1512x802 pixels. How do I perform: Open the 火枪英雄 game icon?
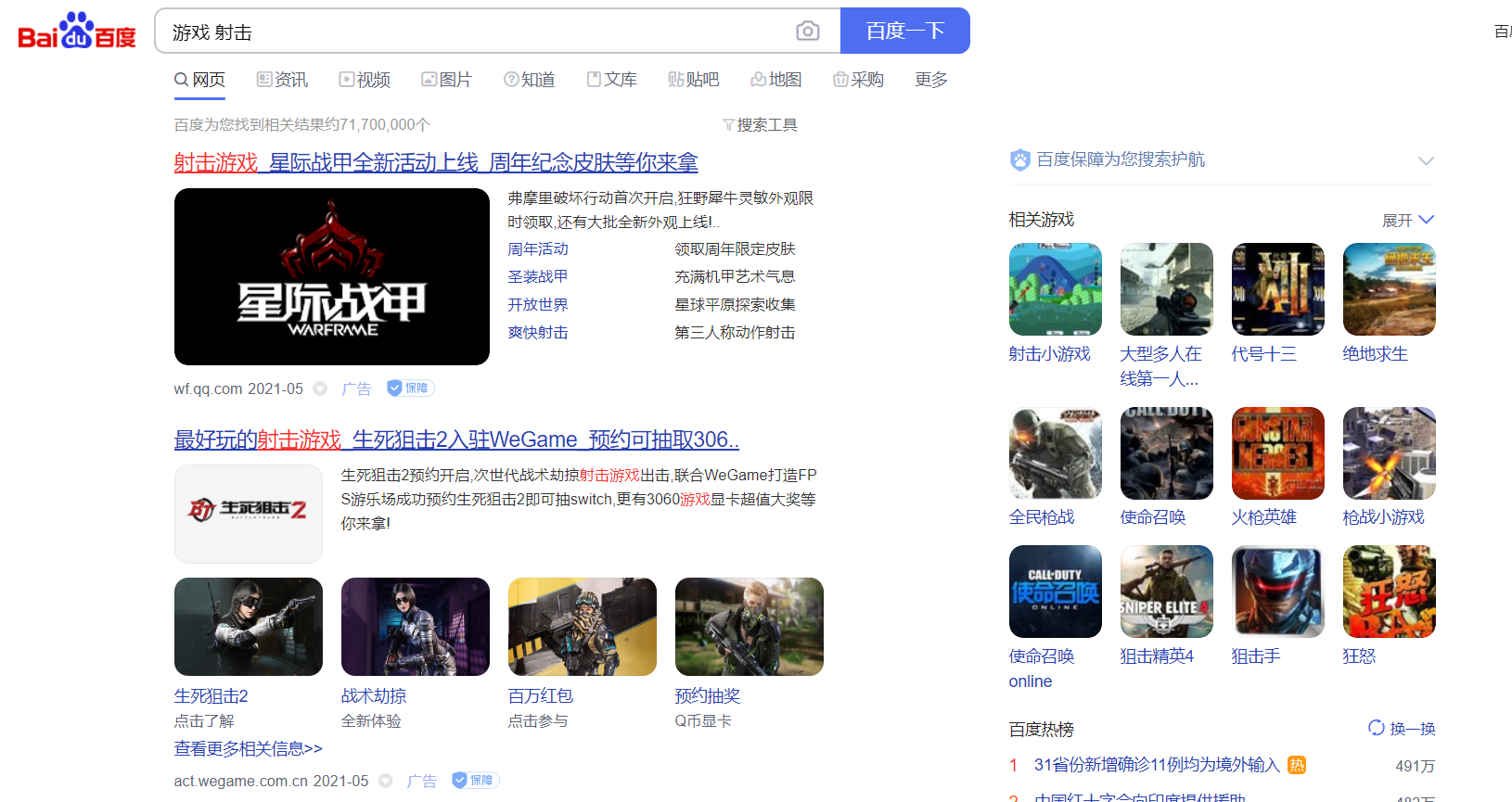(1278, 453)
